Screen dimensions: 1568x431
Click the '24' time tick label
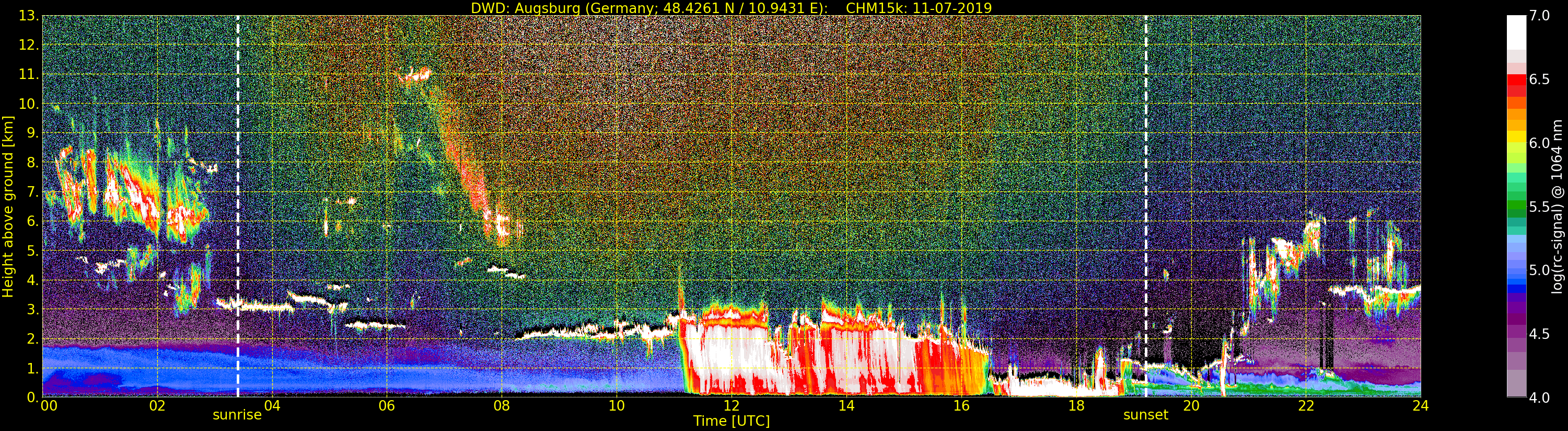tap(1421, 406)
